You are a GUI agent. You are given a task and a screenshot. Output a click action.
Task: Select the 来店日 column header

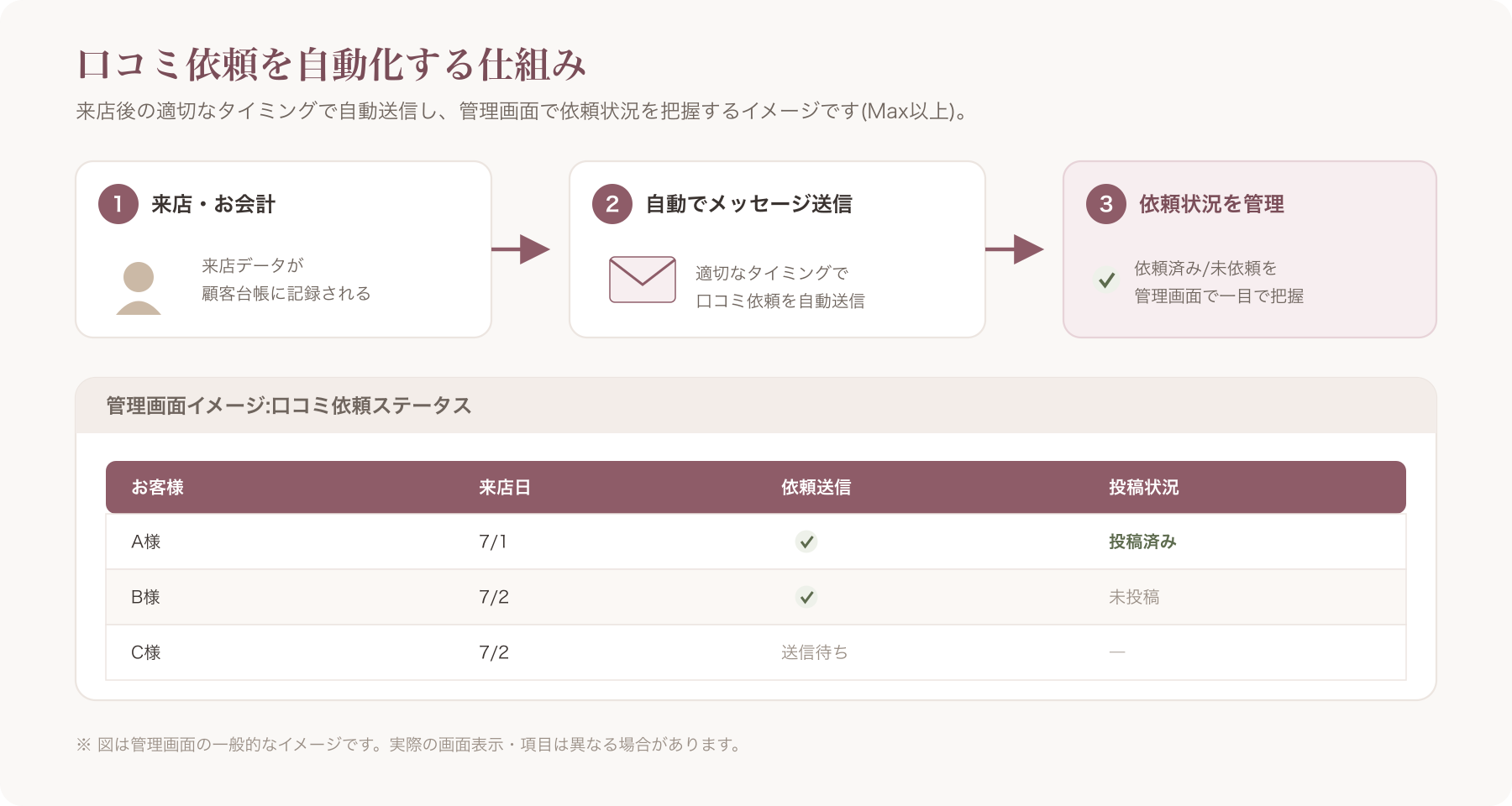(x=505, y=487)
